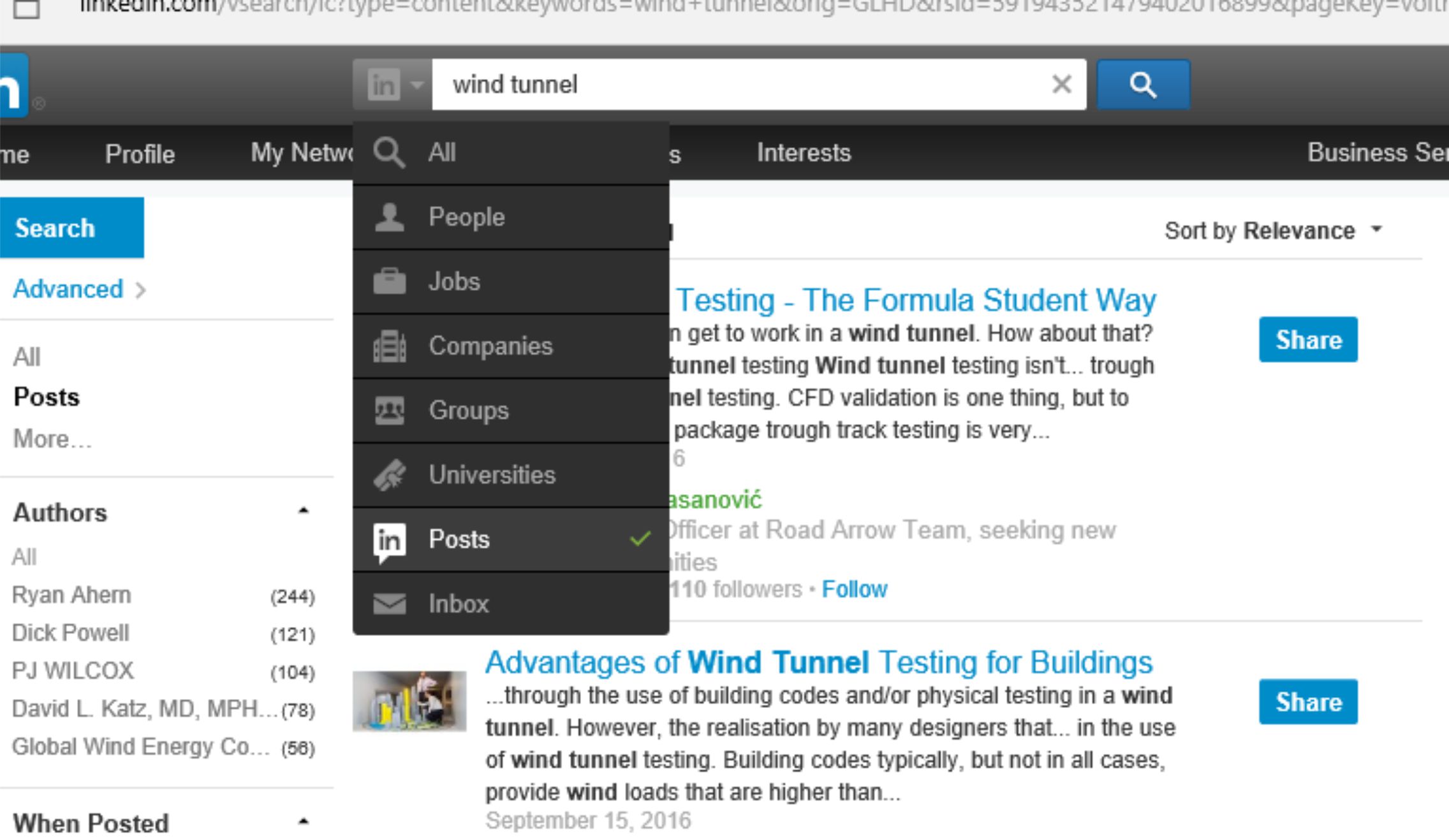Open the My Network navigation item
This screenshot has width=1449, height=840.
301,153
